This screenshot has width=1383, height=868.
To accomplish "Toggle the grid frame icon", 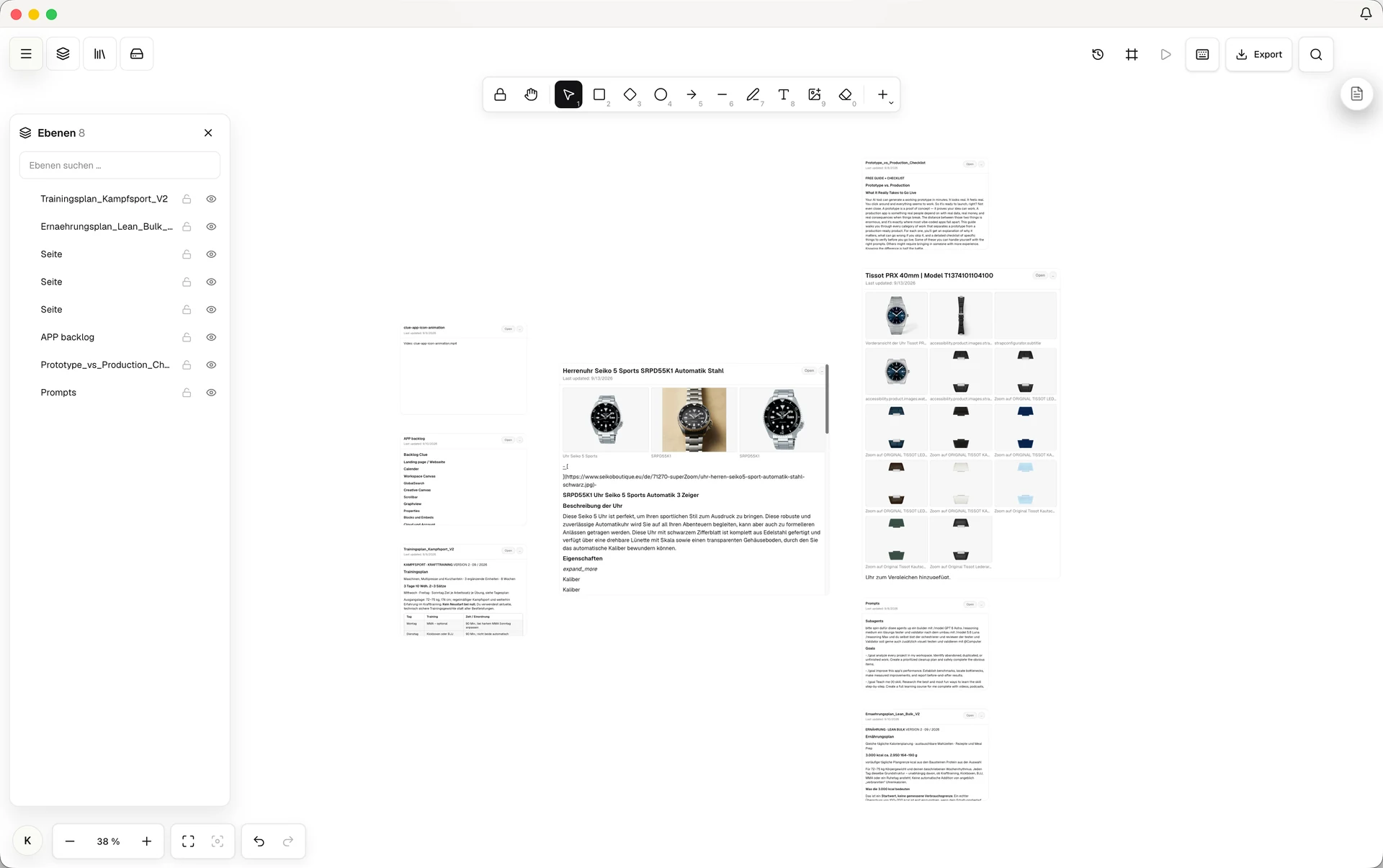I will (x=1132, y=54).
